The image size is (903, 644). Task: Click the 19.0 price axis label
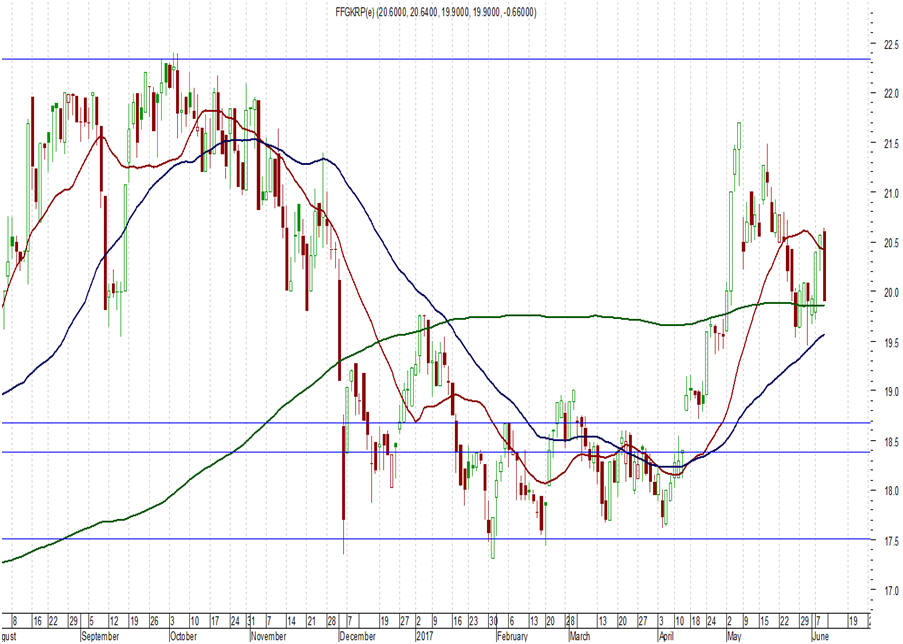click(891, 392)
